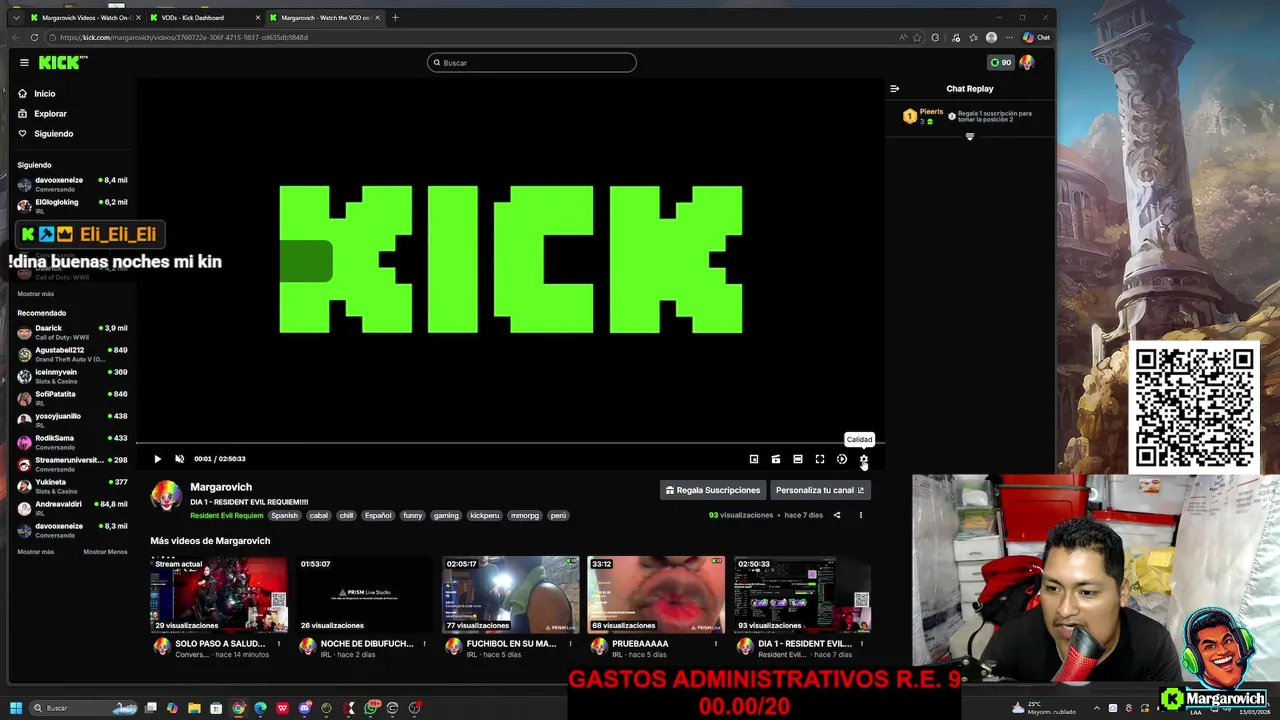
Task: Click the Windows taskbar Buscar search box
Action: click(x=85, y=708)
